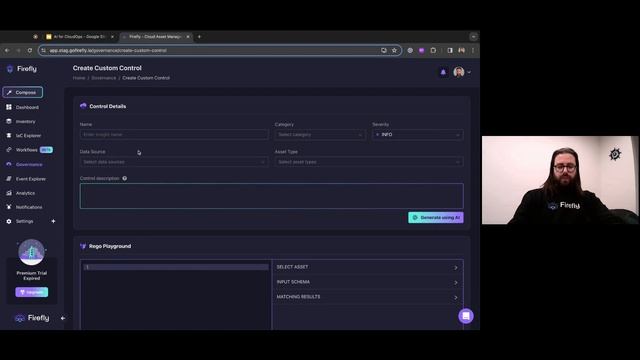
Task: Open Workflows in the sidebar
Action: pyautogui.click(x=27, y=150)
